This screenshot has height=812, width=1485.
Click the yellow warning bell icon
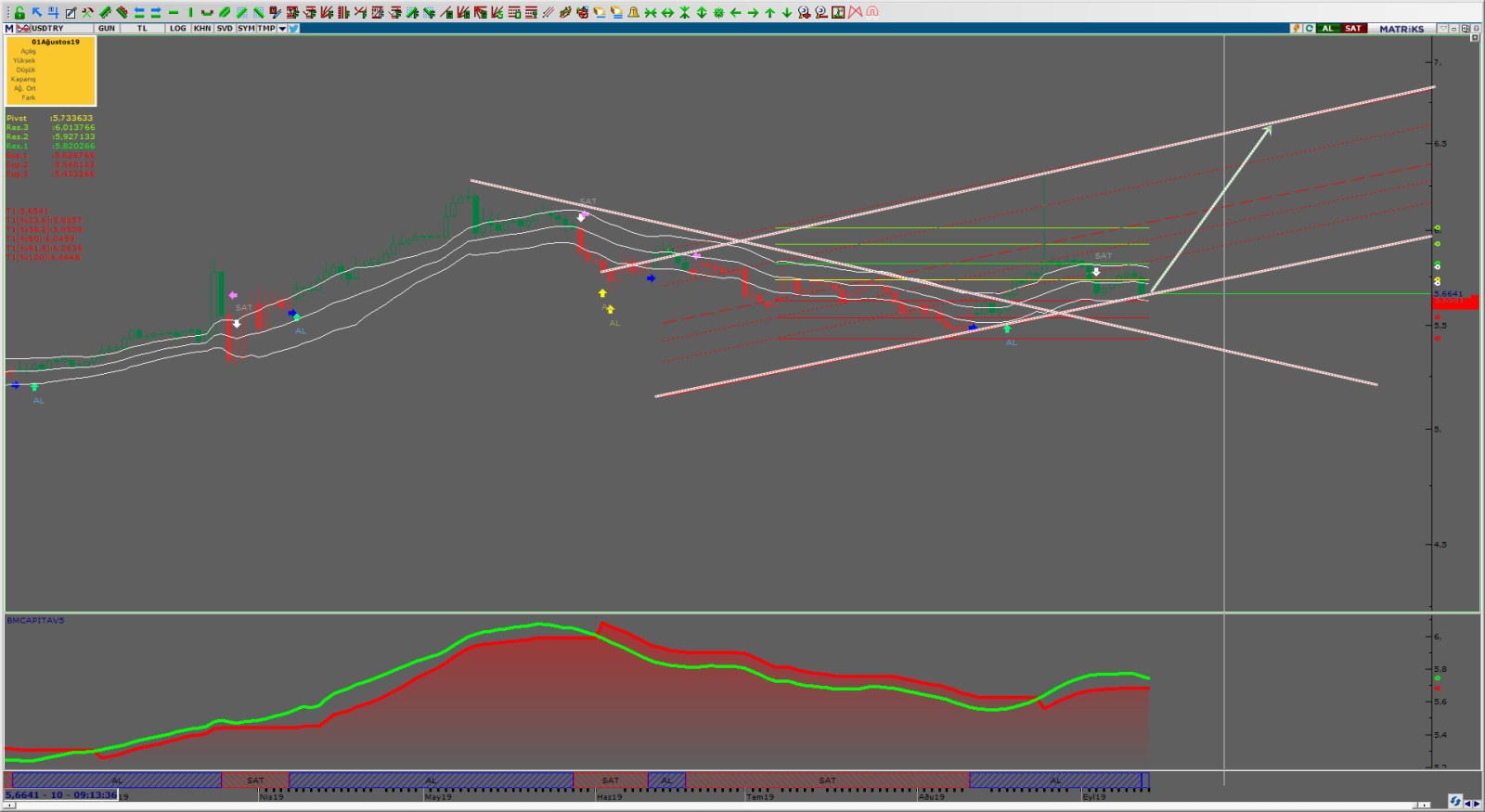[x=633, y=12]
